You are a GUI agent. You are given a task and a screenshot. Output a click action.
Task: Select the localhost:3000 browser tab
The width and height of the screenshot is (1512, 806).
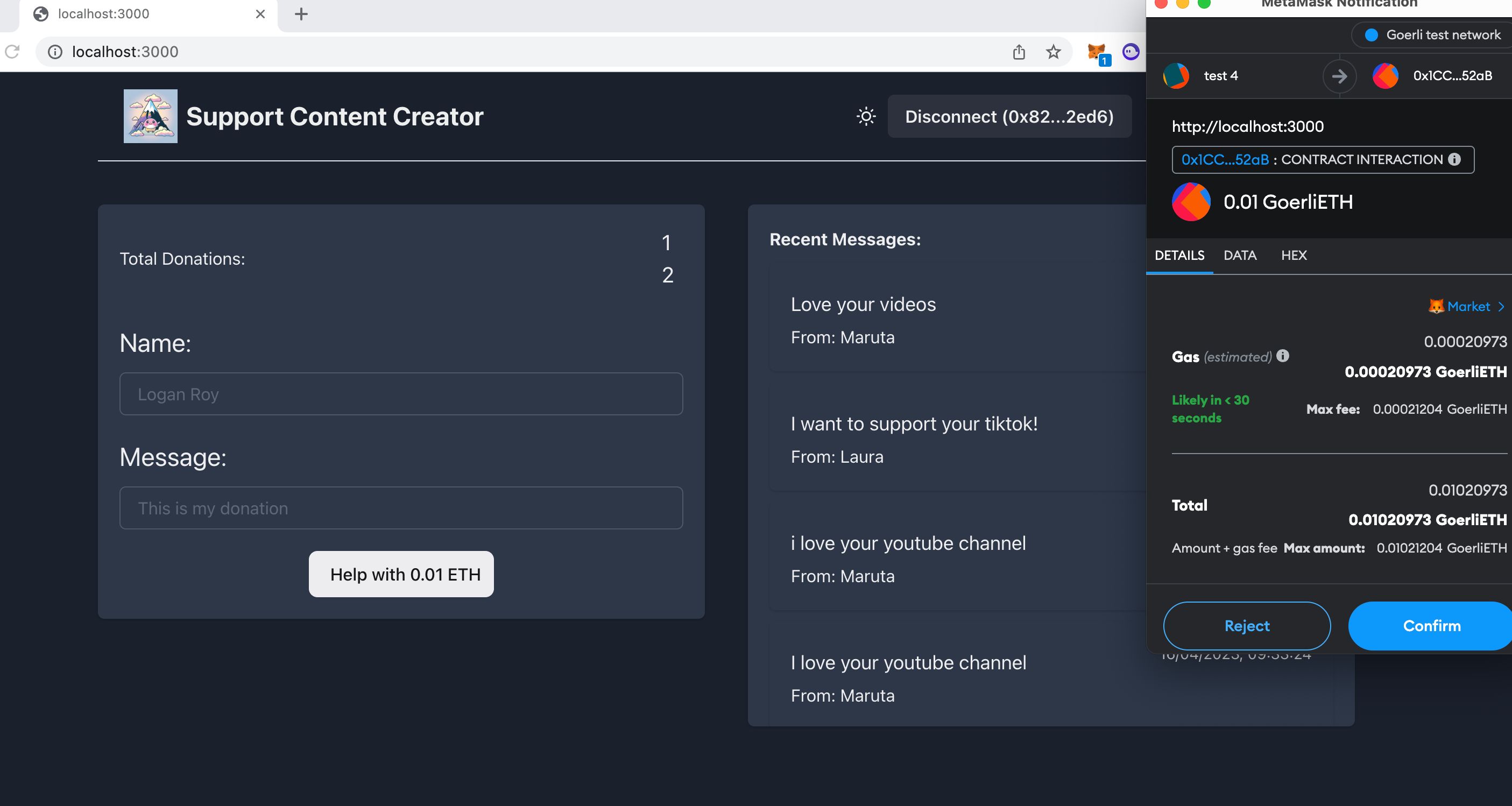tap(149, 13)
